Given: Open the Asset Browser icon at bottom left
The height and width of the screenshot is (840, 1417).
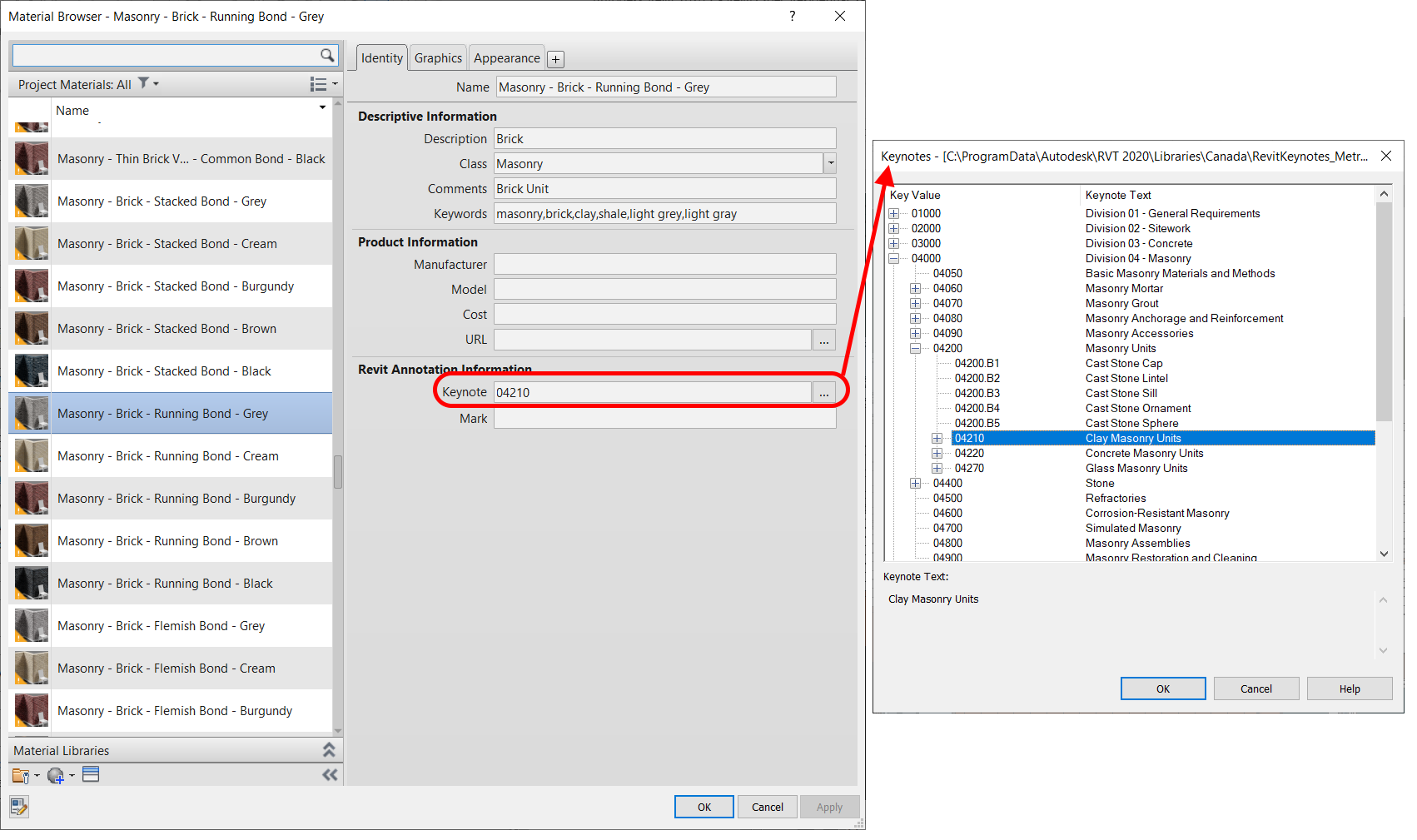Looking at the screenshot, I should point(18,806).
